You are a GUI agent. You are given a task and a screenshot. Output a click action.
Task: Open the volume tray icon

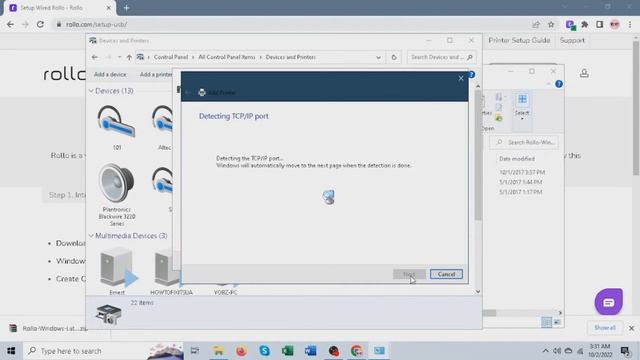pyautogui.click(x=557, y=351)
